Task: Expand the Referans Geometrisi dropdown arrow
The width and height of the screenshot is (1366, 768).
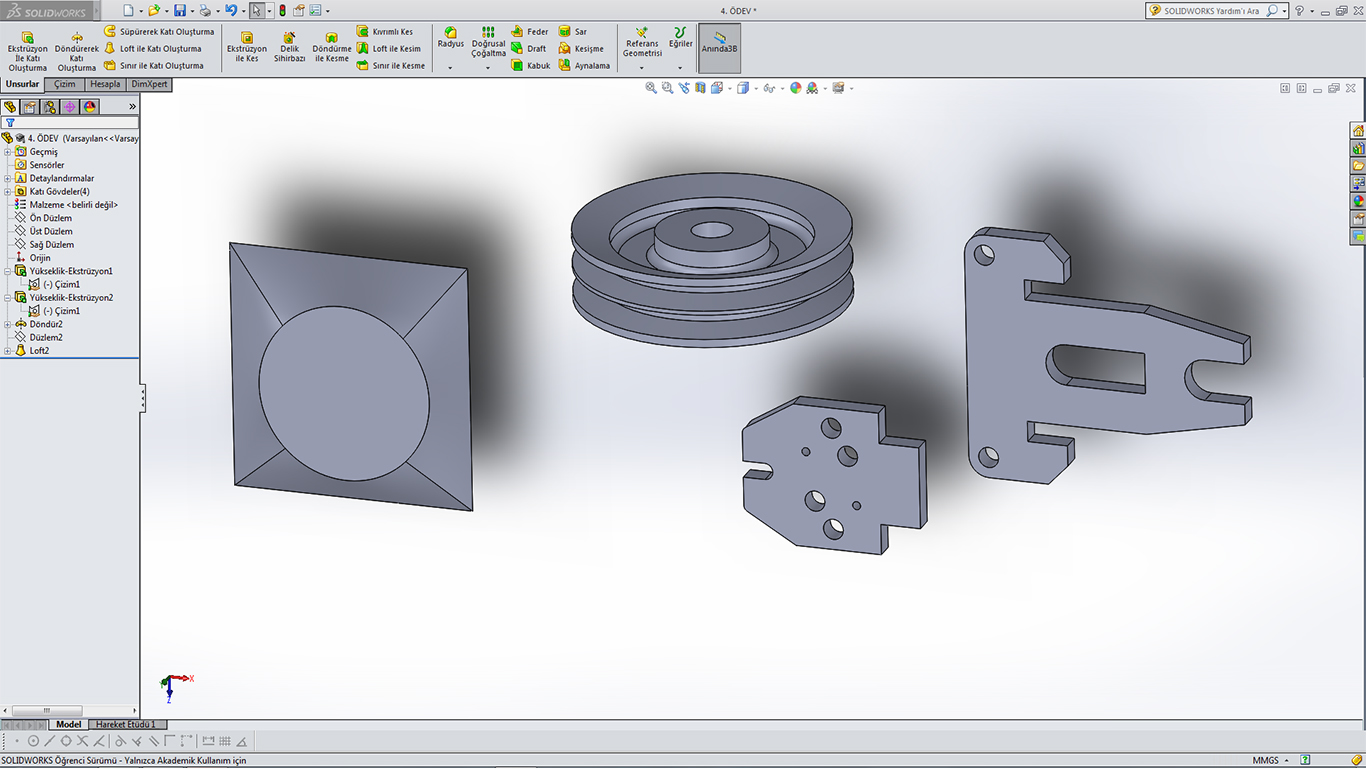Action: point(642,68)
